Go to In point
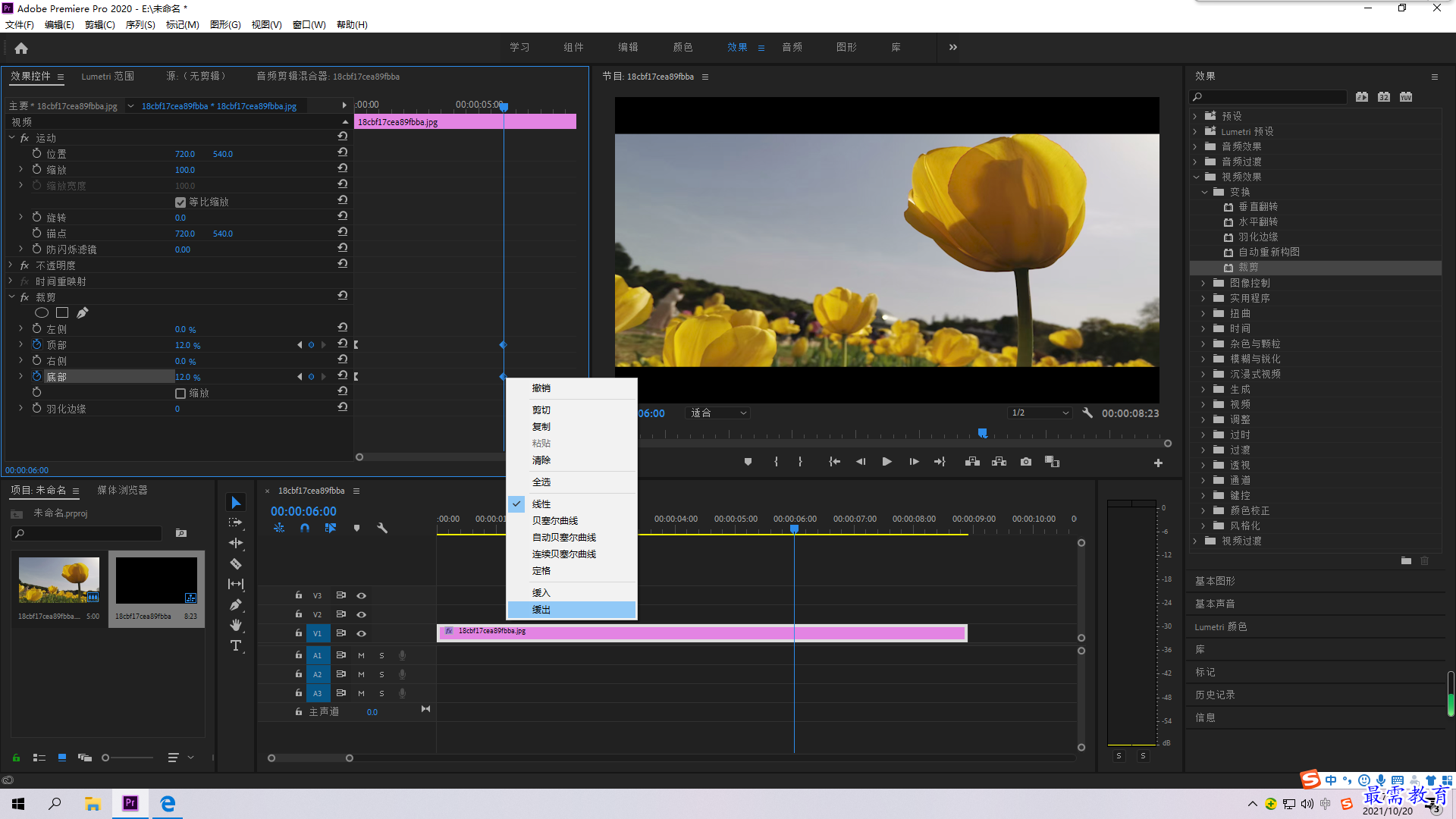The width and height of the screenshot is (1456, 819). (834, 462)
